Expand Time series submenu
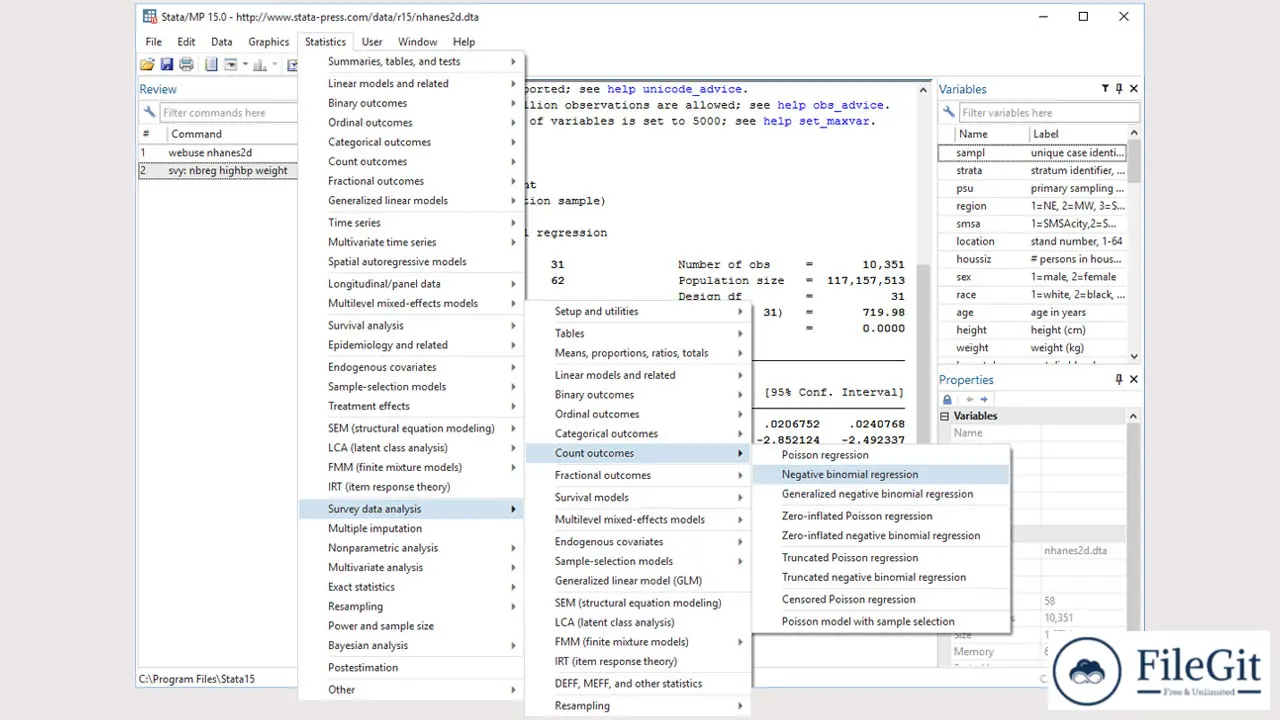Image resolution: width=1280 pixels, height=720 pixels. (x=412, y=223)
